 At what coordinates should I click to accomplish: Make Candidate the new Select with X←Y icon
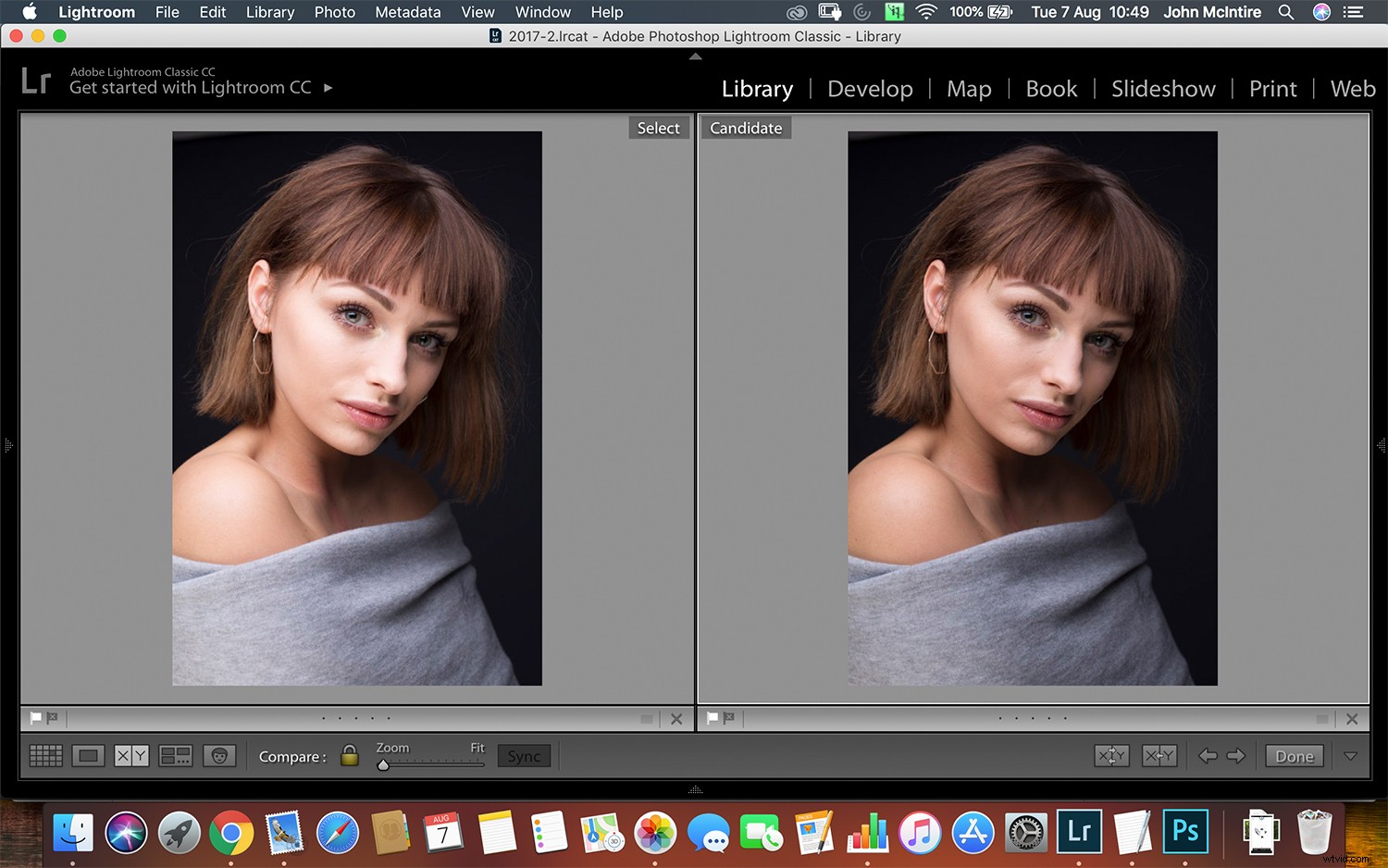(1159, 755)
